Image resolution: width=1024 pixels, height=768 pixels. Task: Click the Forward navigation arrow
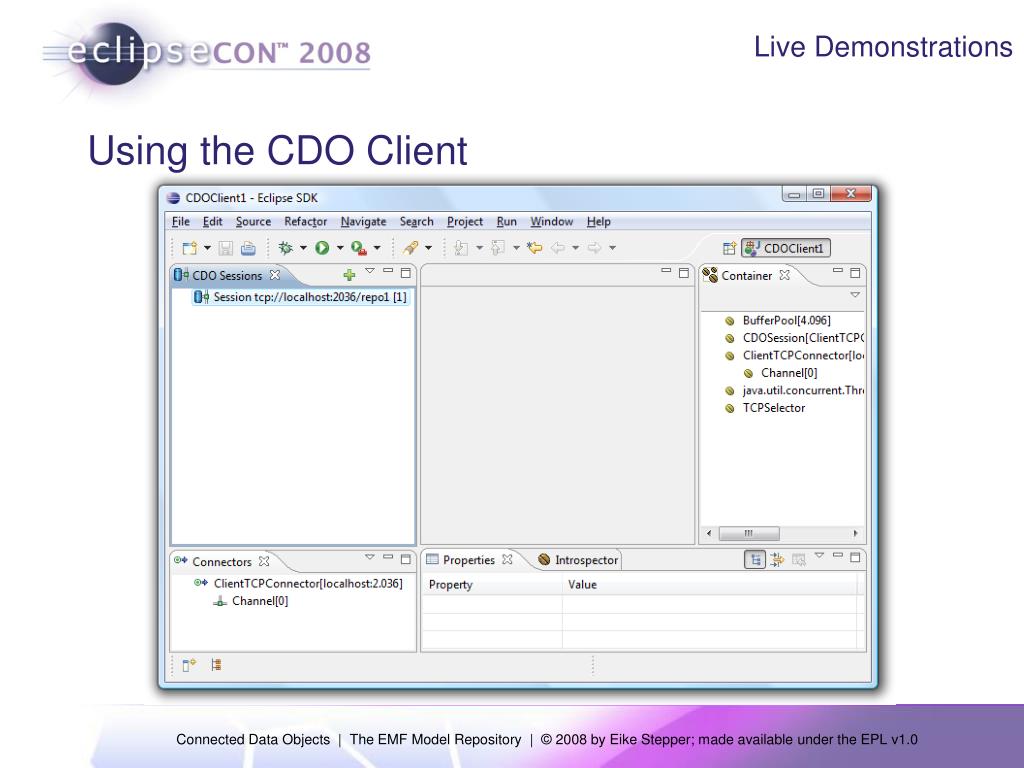(594, 248)
